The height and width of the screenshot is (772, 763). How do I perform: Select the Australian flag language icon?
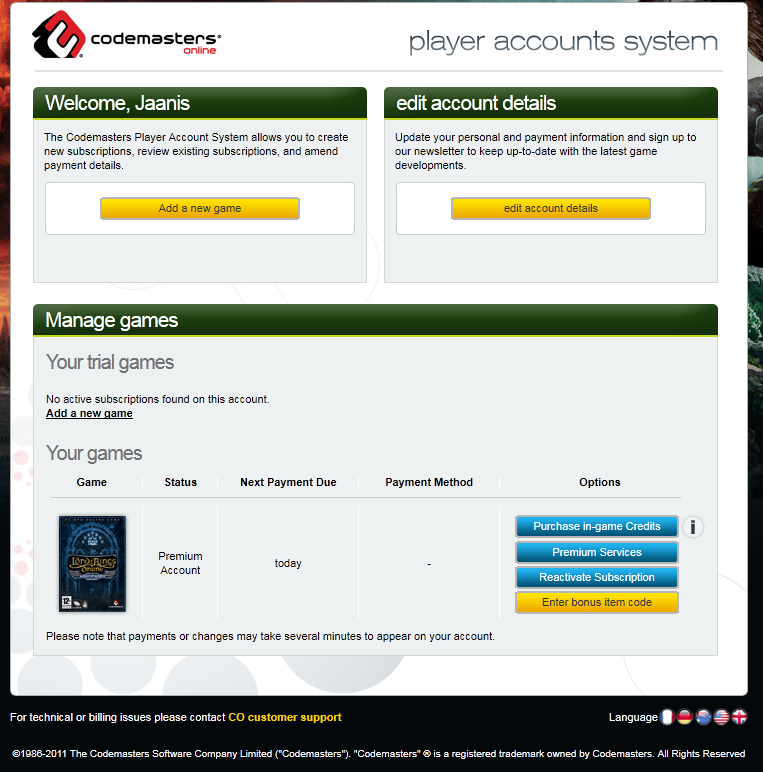pyautogui.click(x=703, y=717)
